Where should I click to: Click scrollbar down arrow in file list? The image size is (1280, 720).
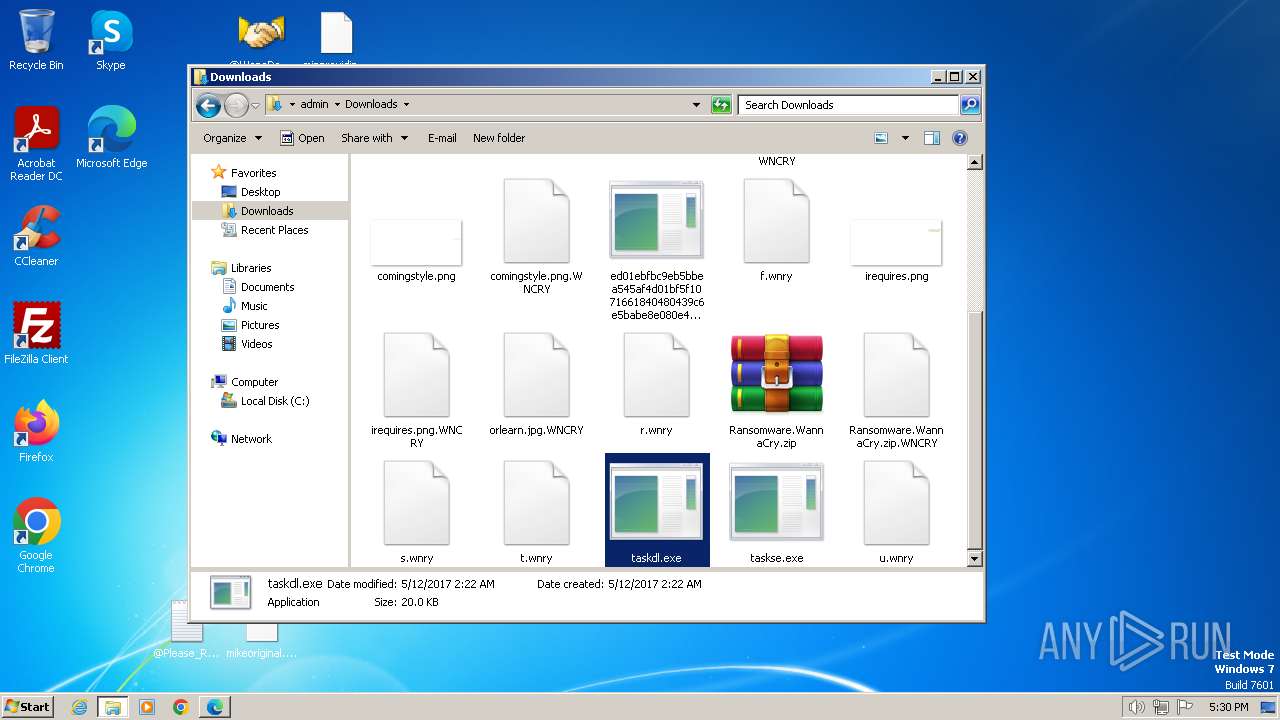[975, 559]
